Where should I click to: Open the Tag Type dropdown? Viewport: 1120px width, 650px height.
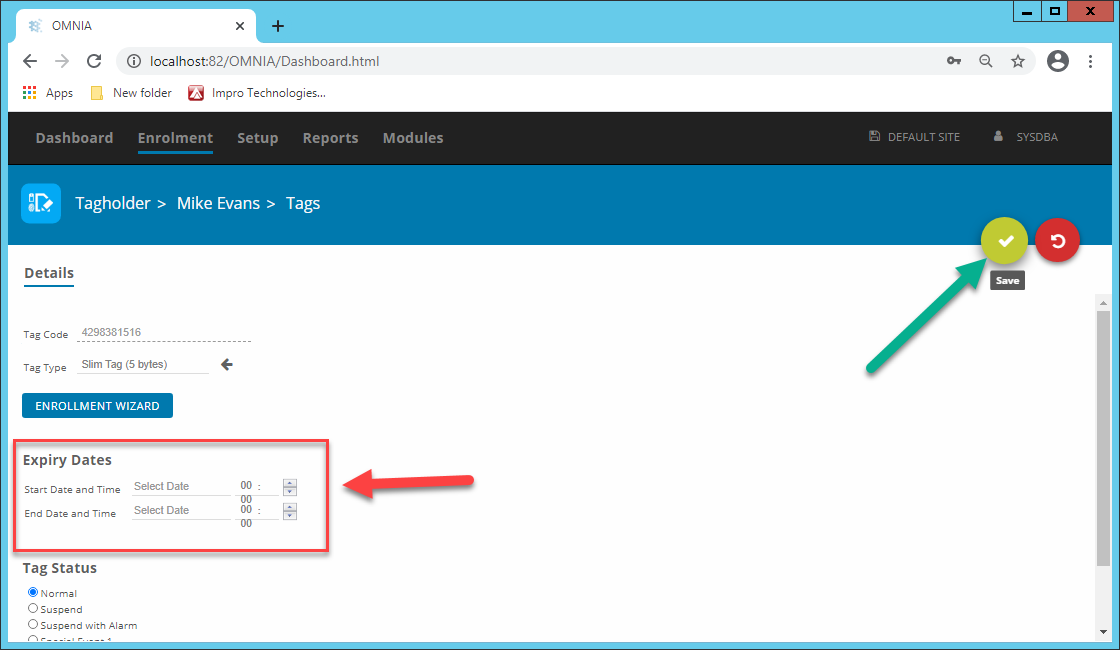(x=143, y=364)
